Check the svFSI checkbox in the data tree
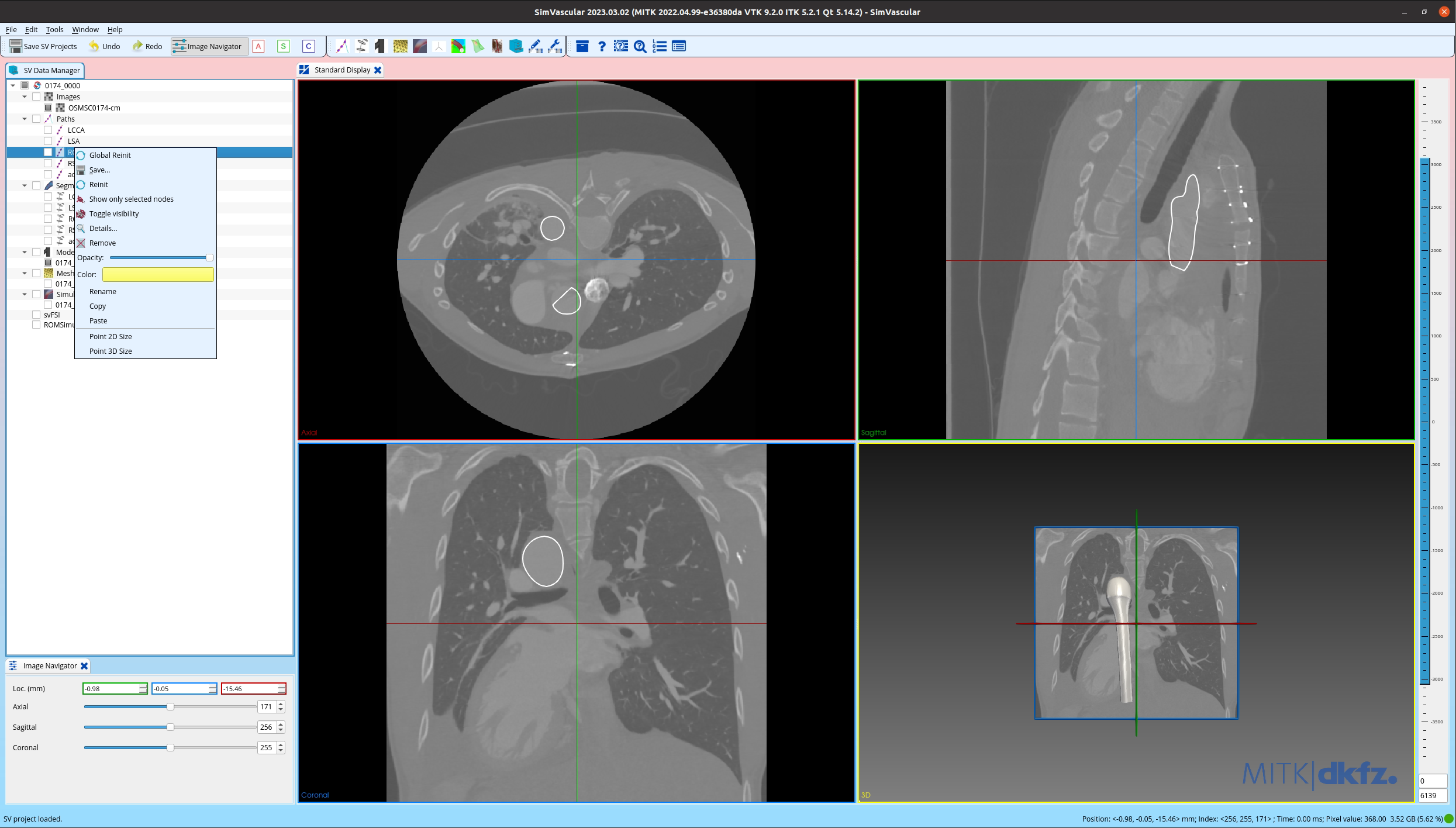Image resolution: width=1456 pixels, height=828 pixels. 36,315
